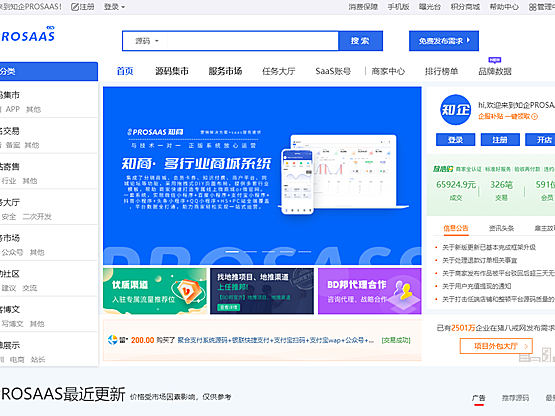Click the new badge above 品牌数据
Screen dimensions: 555x416
click(x=494, y=60)
